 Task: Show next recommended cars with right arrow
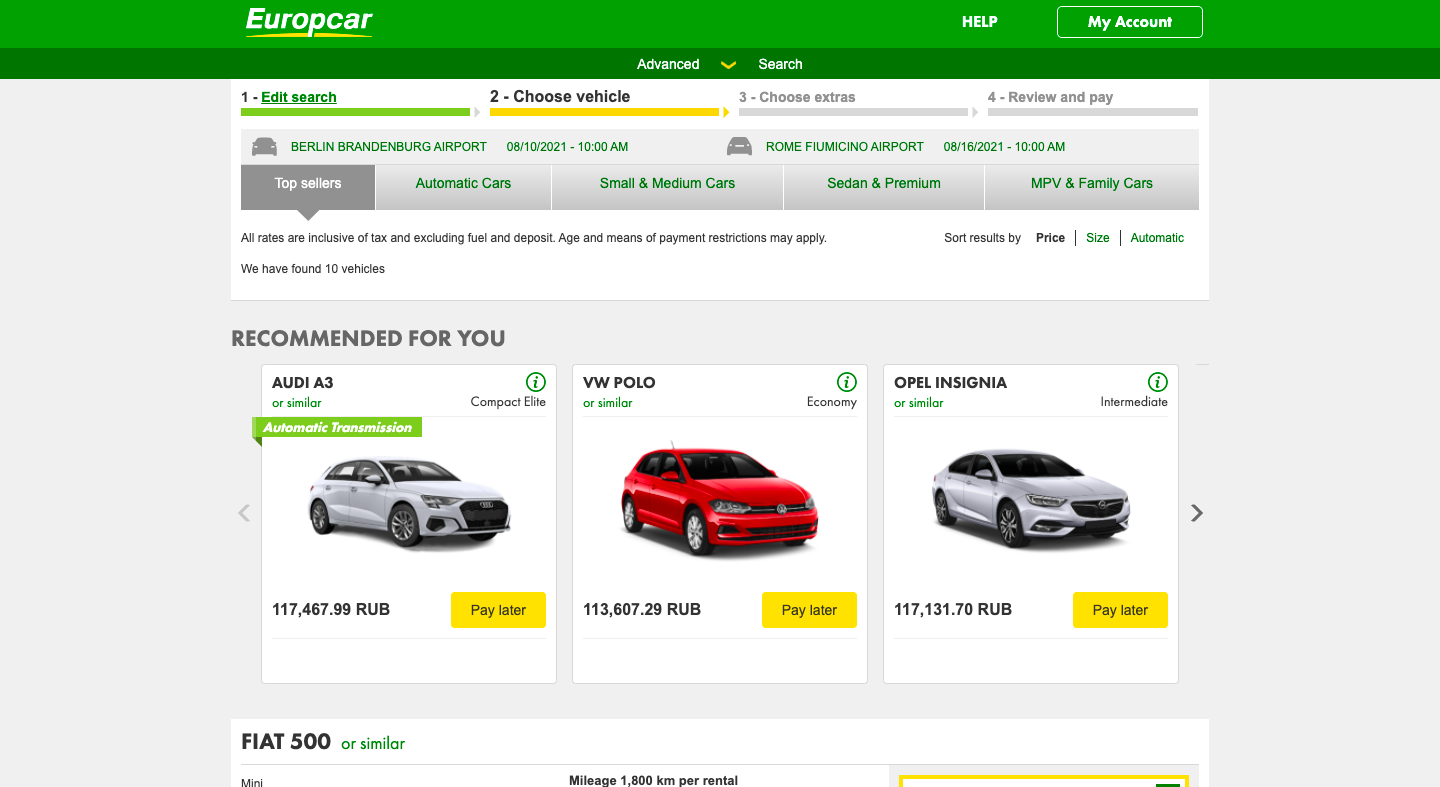click(1197, 513)
